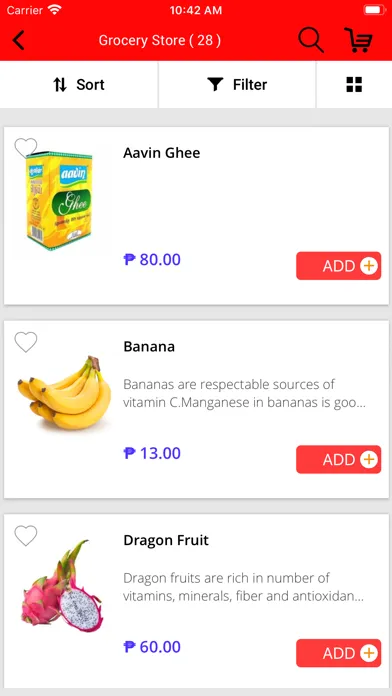The height and width of the screenshot is (696, 392).
Task: Open the Filter options
Action: pyautogui.click(x=237, y=84)
